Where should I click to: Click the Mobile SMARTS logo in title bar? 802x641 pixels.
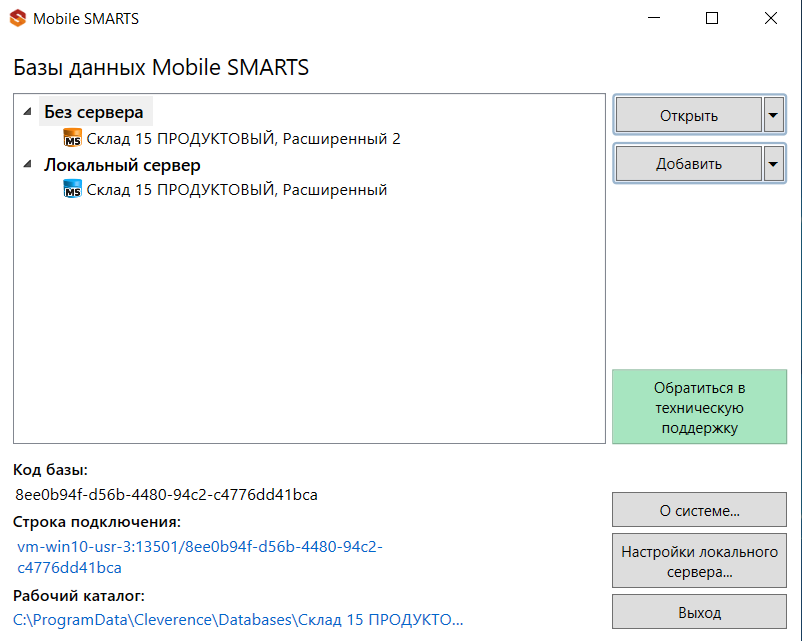pyautogui.click(x=18, y=18)
